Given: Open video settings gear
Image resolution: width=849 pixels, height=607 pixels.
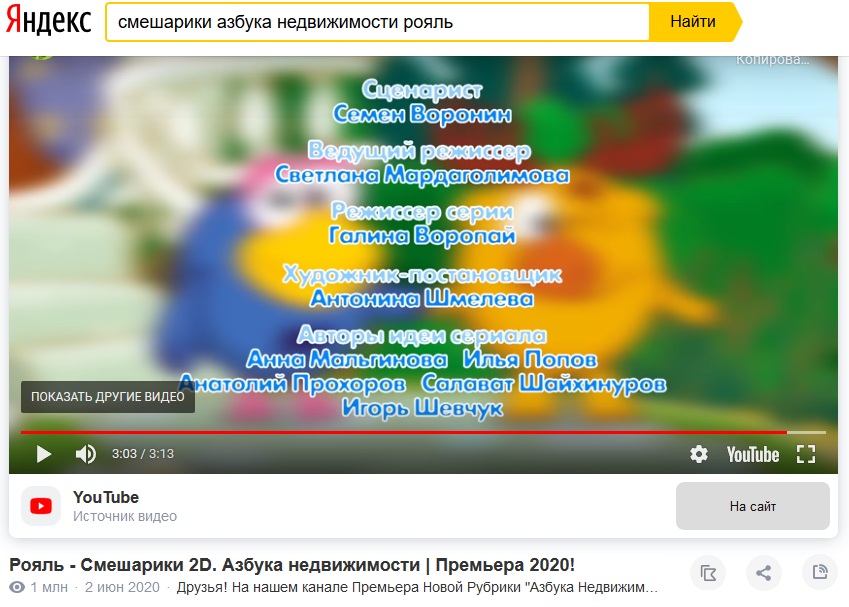Looking at the screenshot, I should click(698, 454).
